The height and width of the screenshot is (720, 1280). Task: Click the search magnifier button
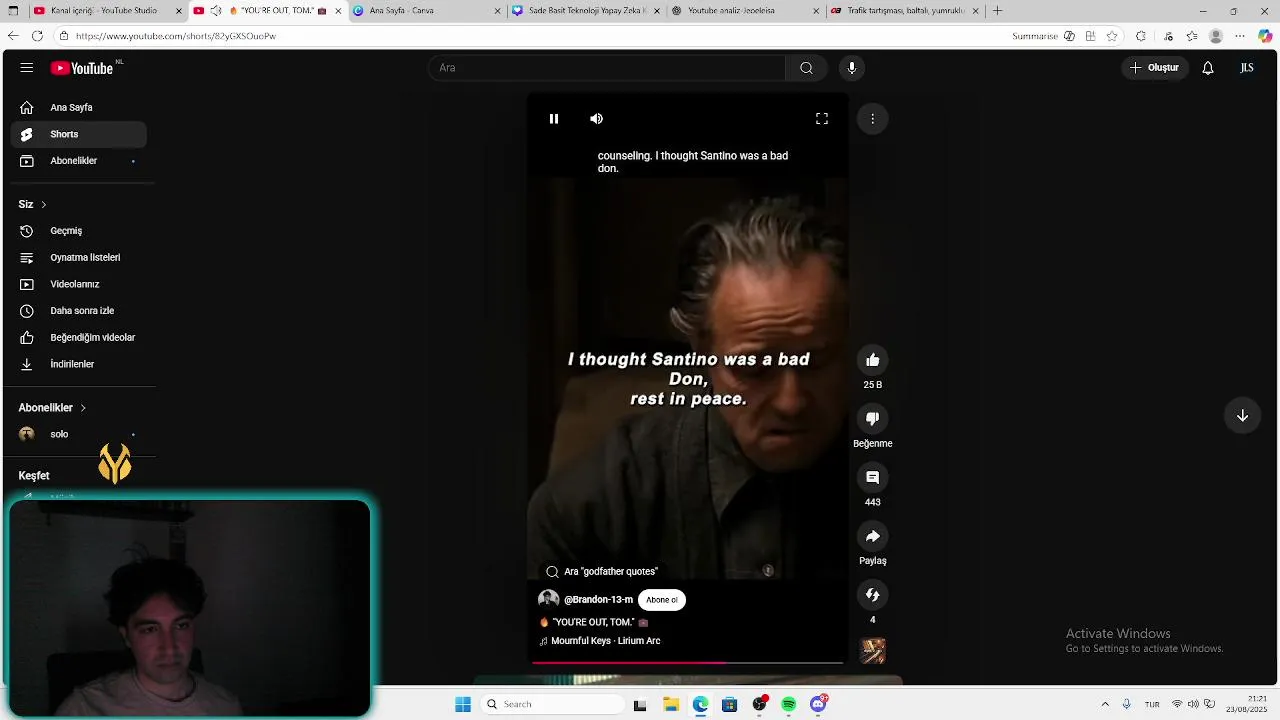point(806,68)
